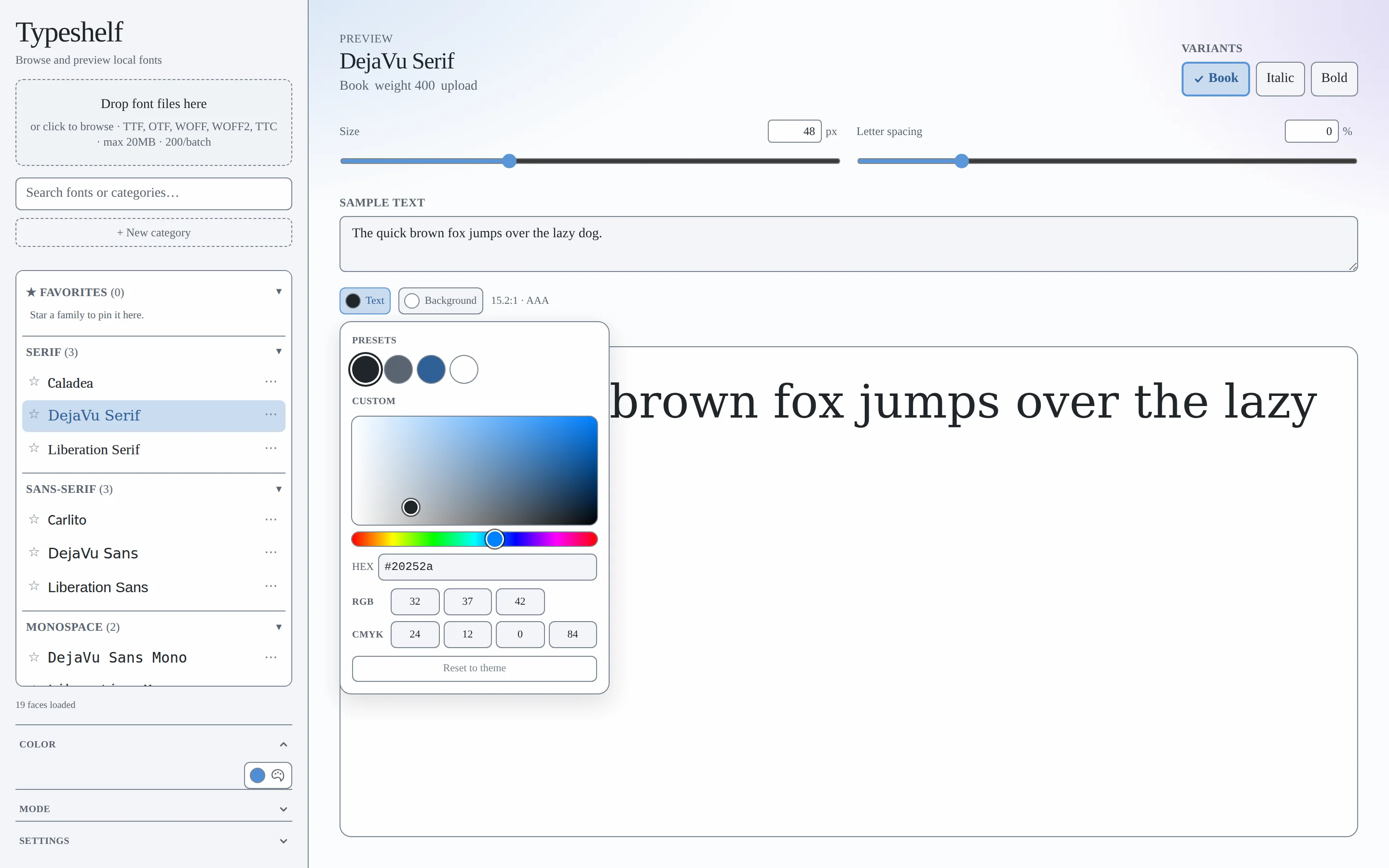Choose the white preset swatch
Image resolution: width=1389 pixels, height=868 pixels.
[464, 369]
